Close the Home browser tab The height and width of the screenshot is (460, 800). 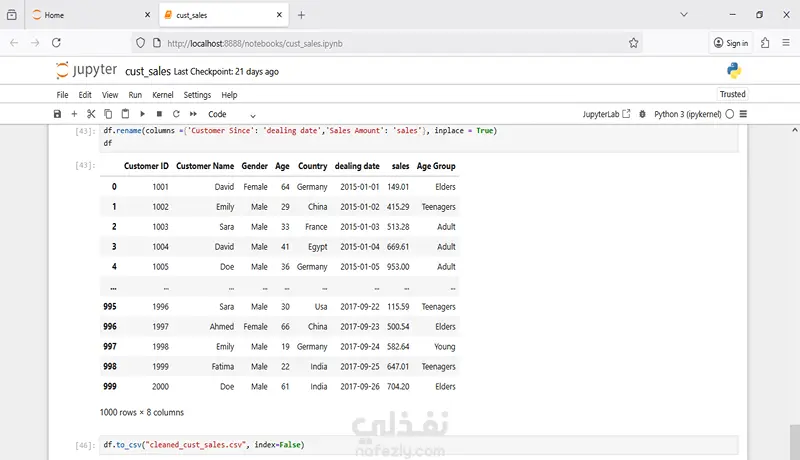(147, 15)
